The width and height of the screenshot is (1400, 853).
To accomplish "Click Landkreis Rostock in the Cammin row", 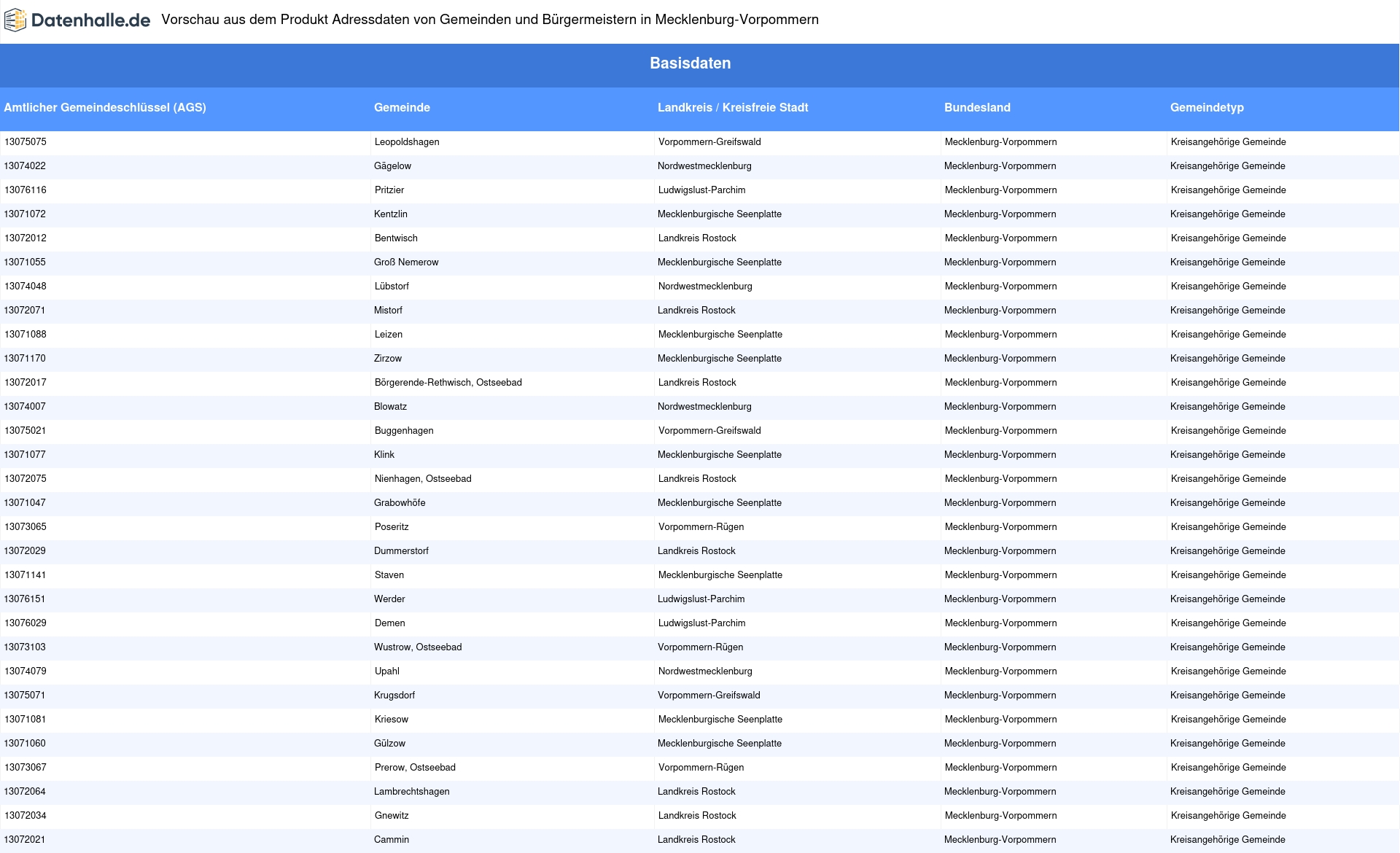I will click(696, 840).
